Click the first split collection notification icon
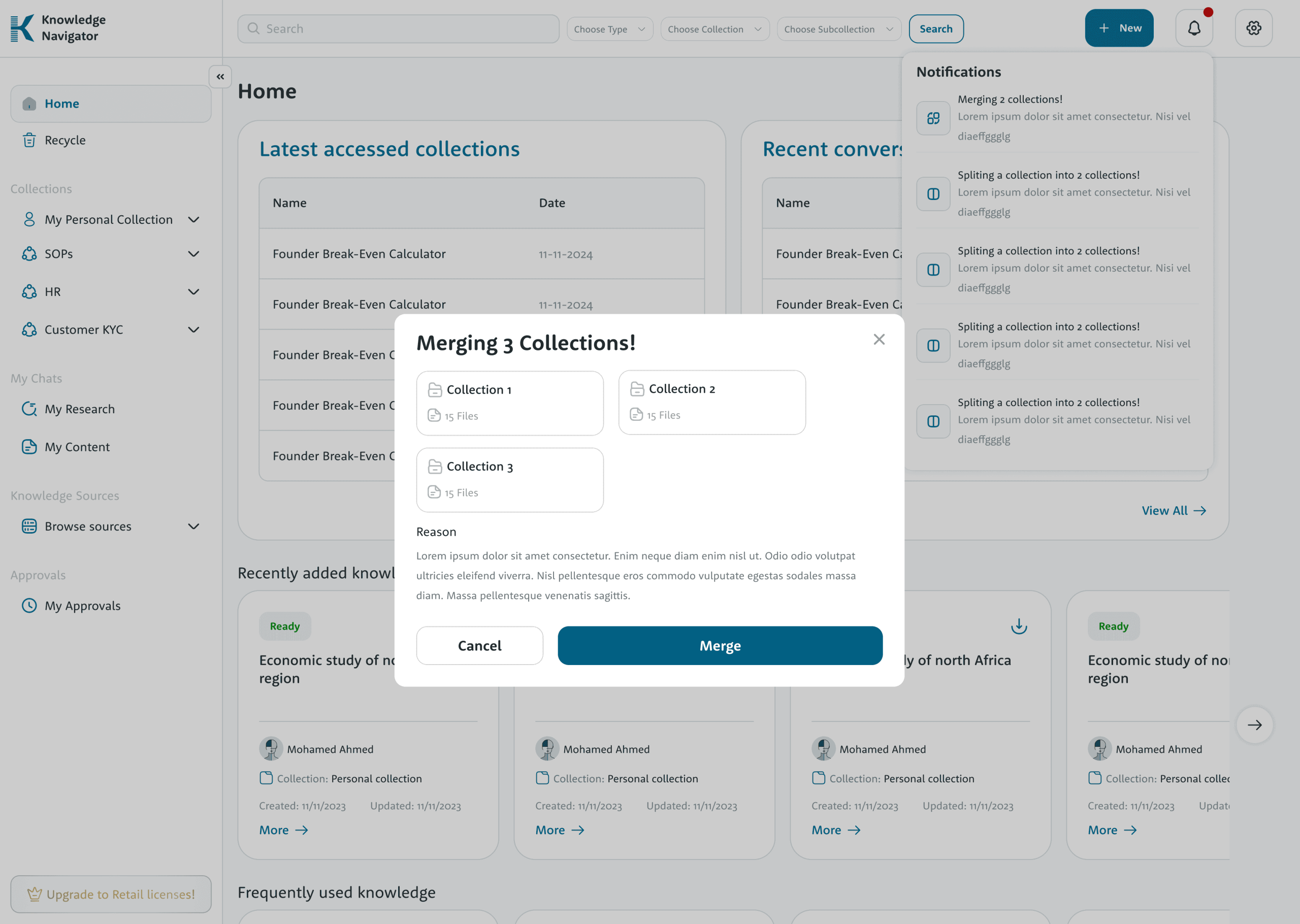 tap(933, 194)
